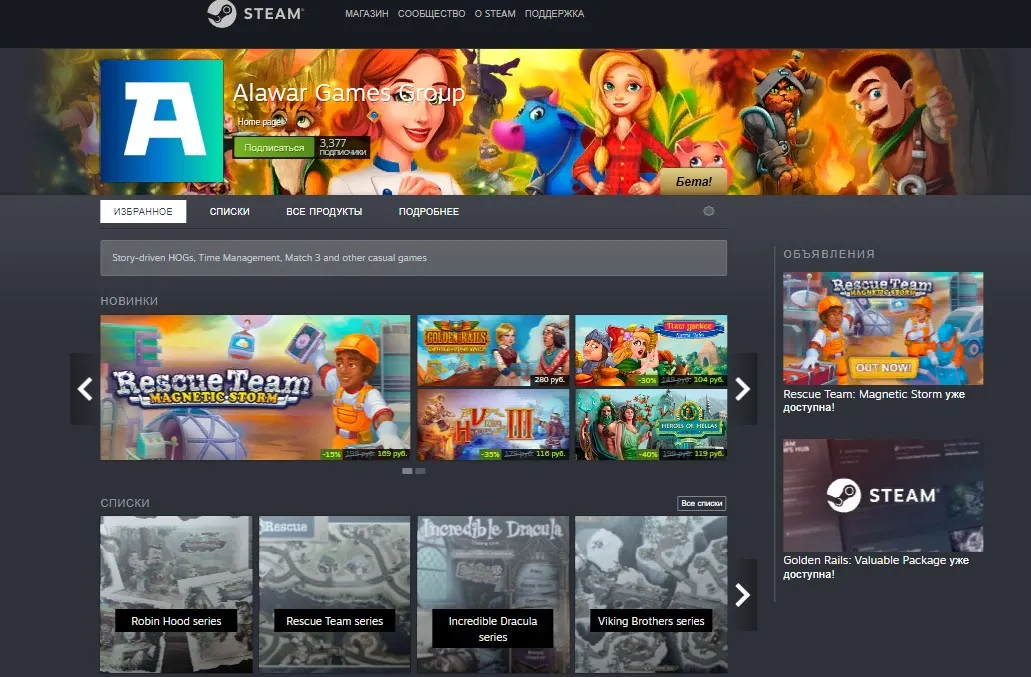This screenshot has height=677, width=1031.
Task: Switch to the Избранное tab
Action: pos(143,212)
